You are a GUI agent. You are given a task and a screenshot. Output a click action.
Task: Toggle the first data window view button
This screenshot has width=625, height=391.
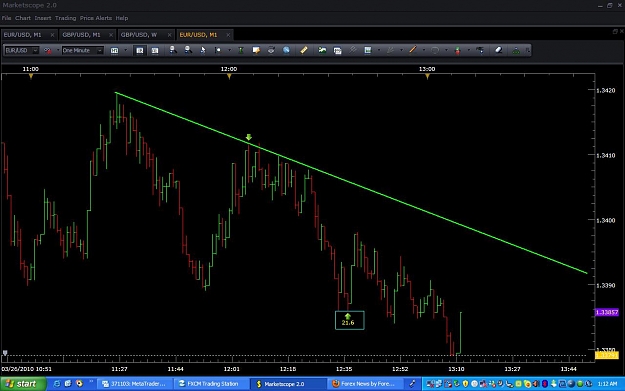pos(140,51)
